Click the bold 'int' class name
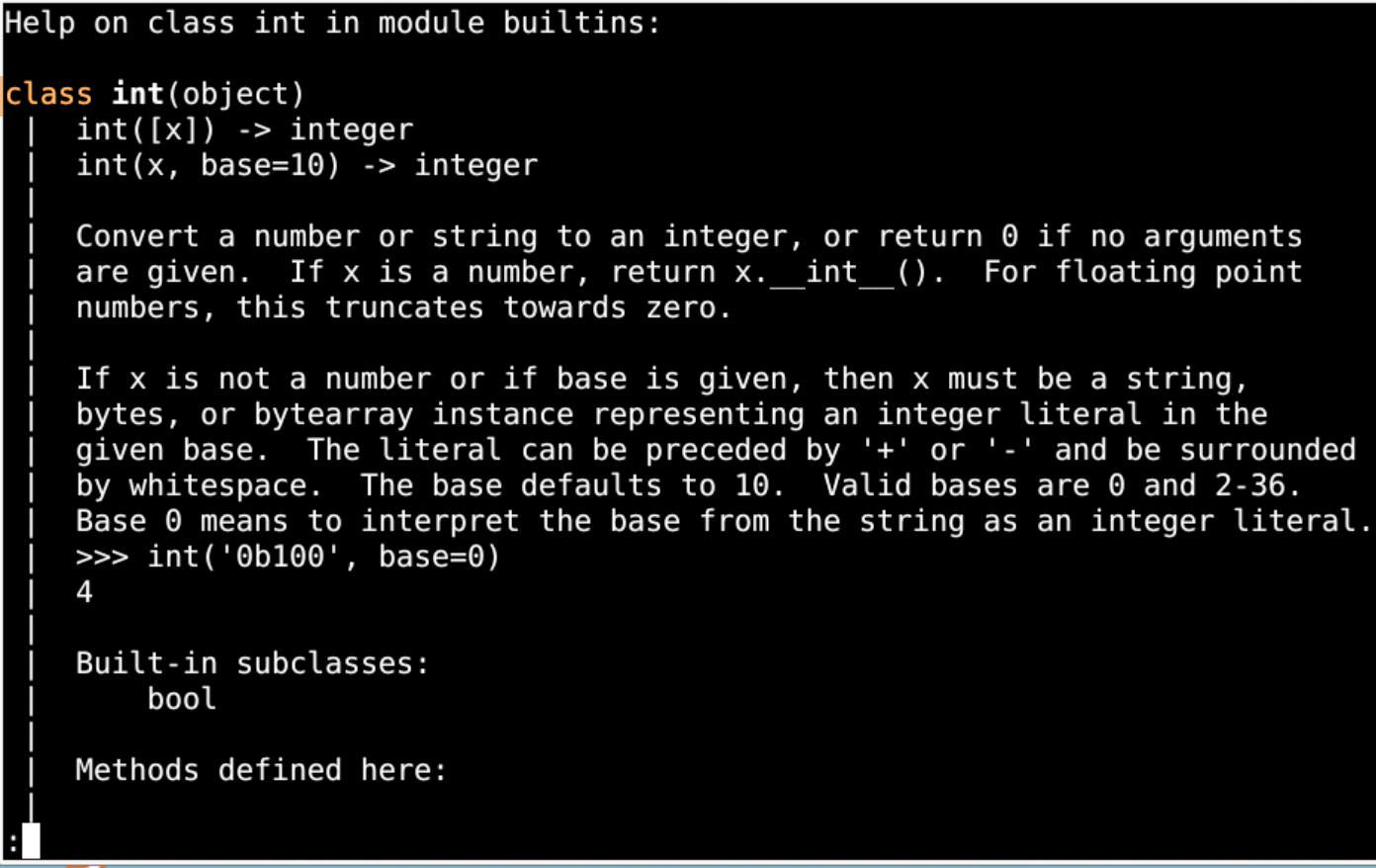Image resolution: width=1376 pixels, height=868 pixels. point(137,94)
